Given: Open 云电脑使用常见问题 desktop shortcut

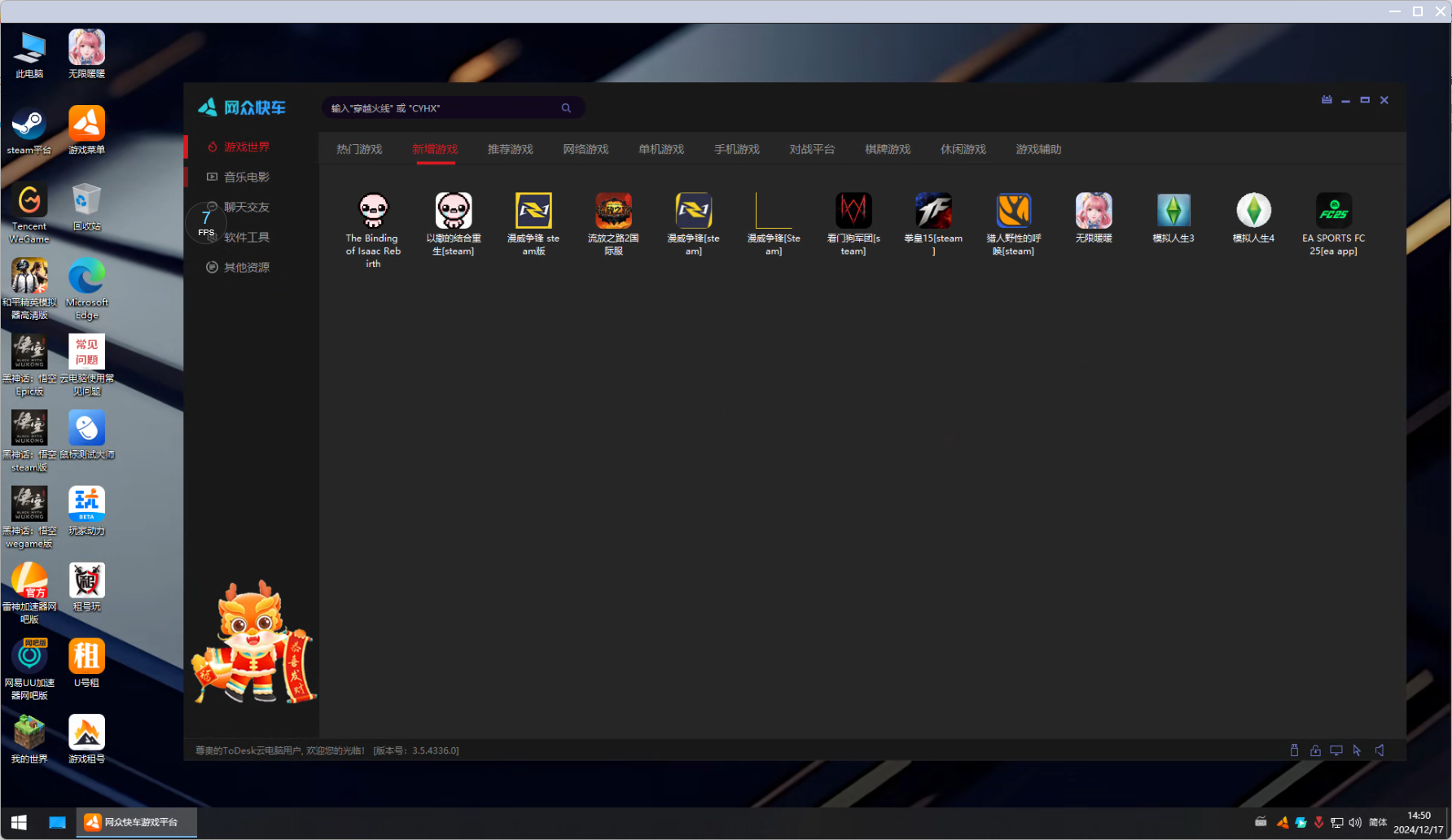Looking at the screenshot, I should 86,365.
